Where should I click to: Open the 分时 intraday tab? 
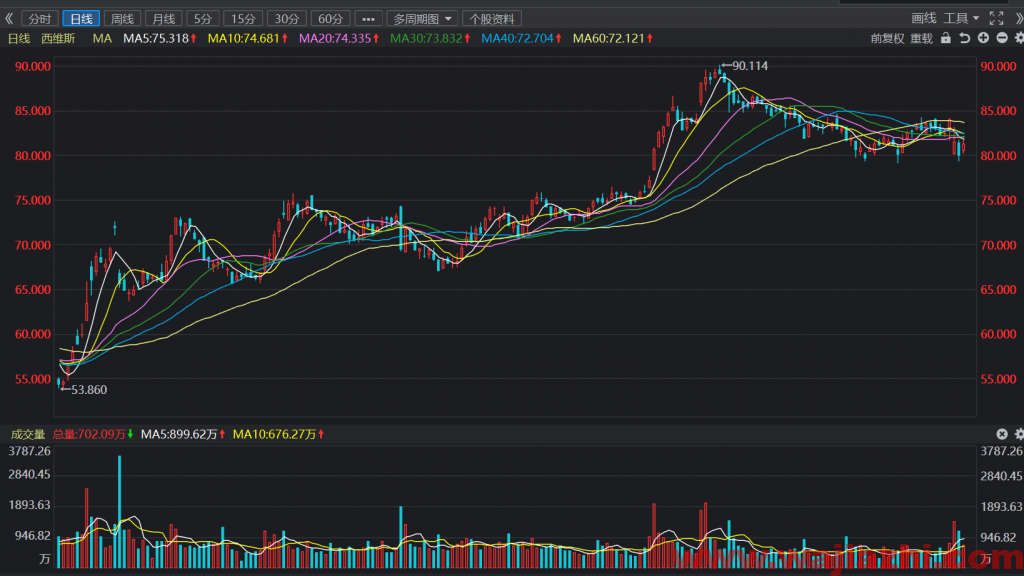click(39, 19)
